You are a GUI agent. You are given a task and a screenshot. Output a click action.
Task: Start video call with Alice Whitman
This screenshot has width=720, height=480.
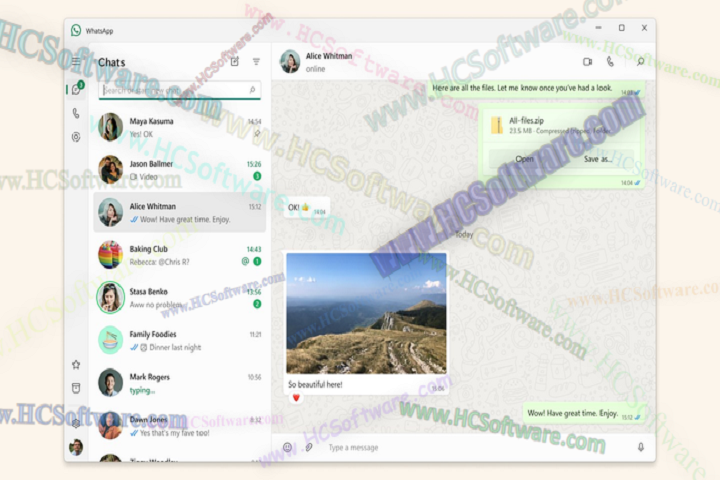pos(587,62)
